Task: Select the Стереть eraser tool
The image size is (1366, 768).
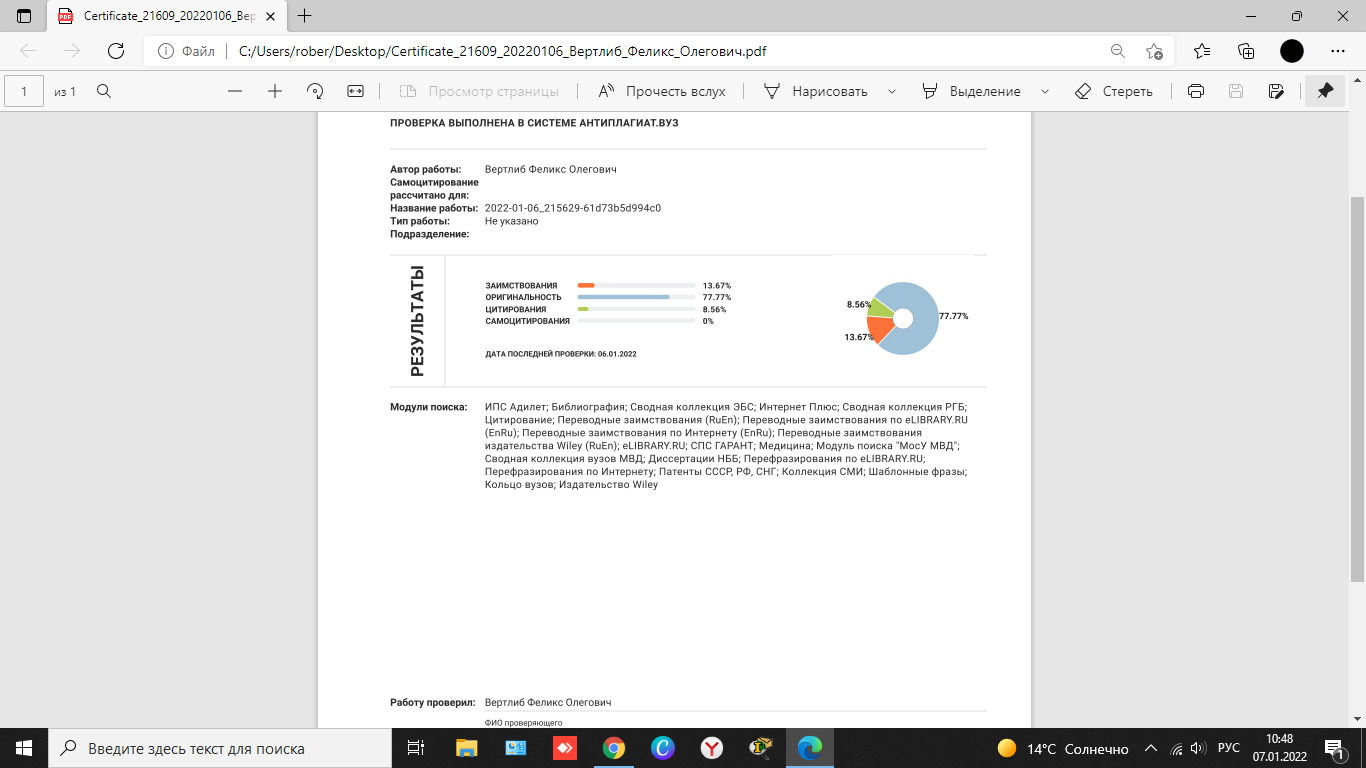Action: point(1114,91)
